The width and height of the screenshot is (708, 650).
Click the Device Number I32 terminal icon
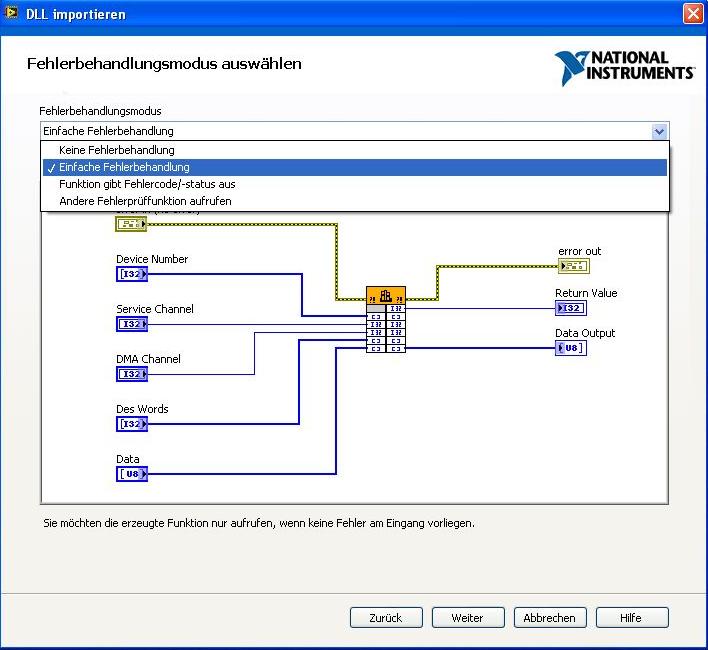(x=131, y=274)
